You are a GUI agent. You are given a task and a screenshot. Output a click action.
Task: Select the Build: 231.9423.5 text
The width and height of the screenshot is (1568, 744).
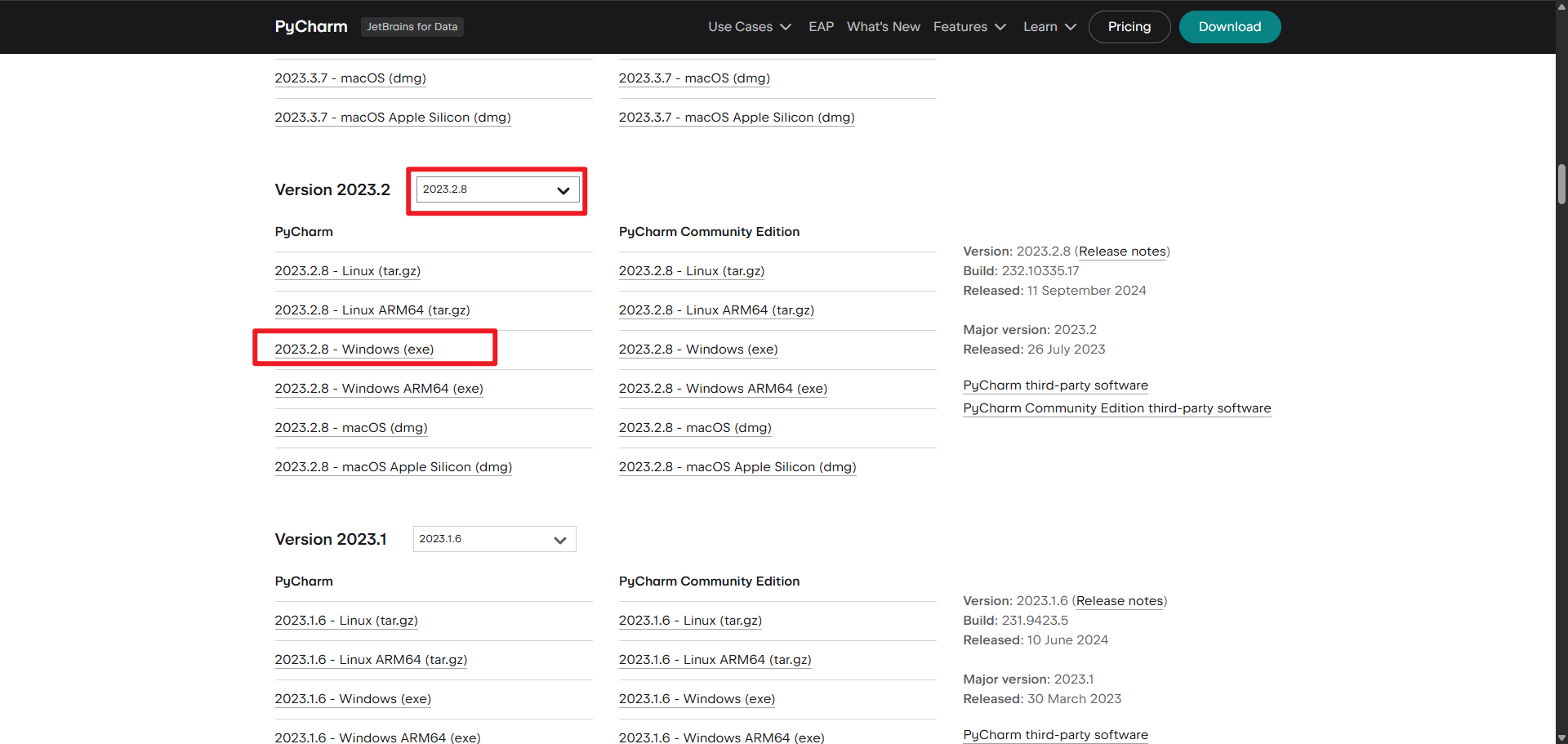(x=1015, y=621)
